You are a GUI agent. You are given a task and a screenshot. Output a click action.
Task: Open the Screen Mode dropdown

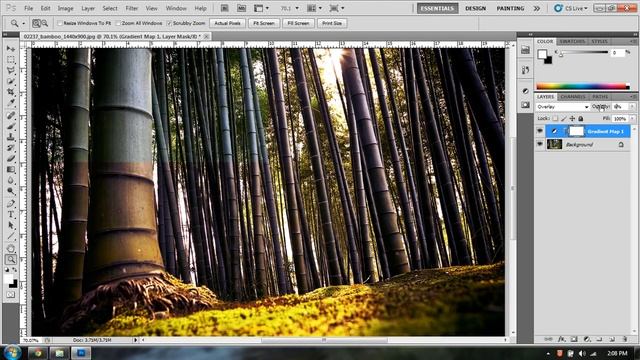[x=337, y=8]
